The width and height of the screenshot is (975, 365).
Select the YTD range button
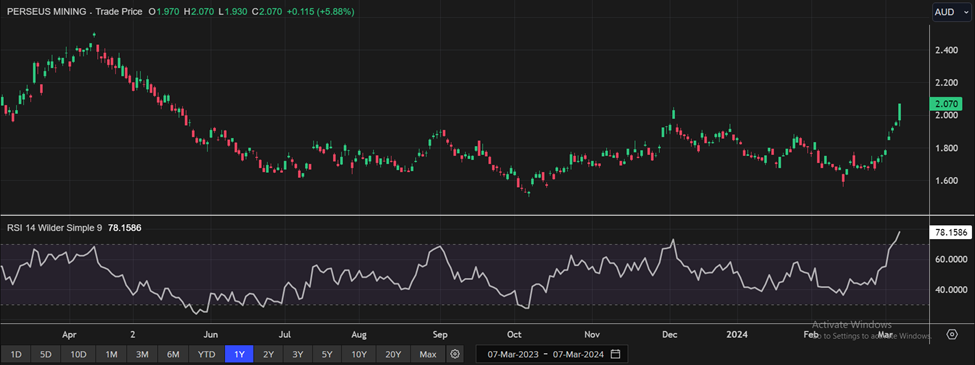pyautogui.click(x=206, y=354)
